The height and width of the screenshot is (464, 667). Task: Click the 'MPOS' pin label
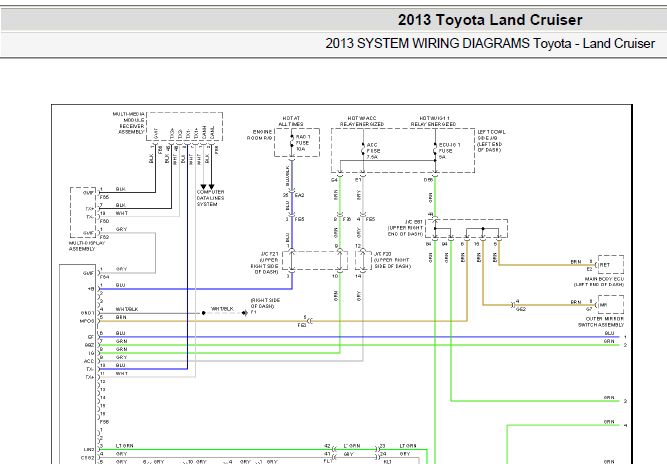pos(87,321)
